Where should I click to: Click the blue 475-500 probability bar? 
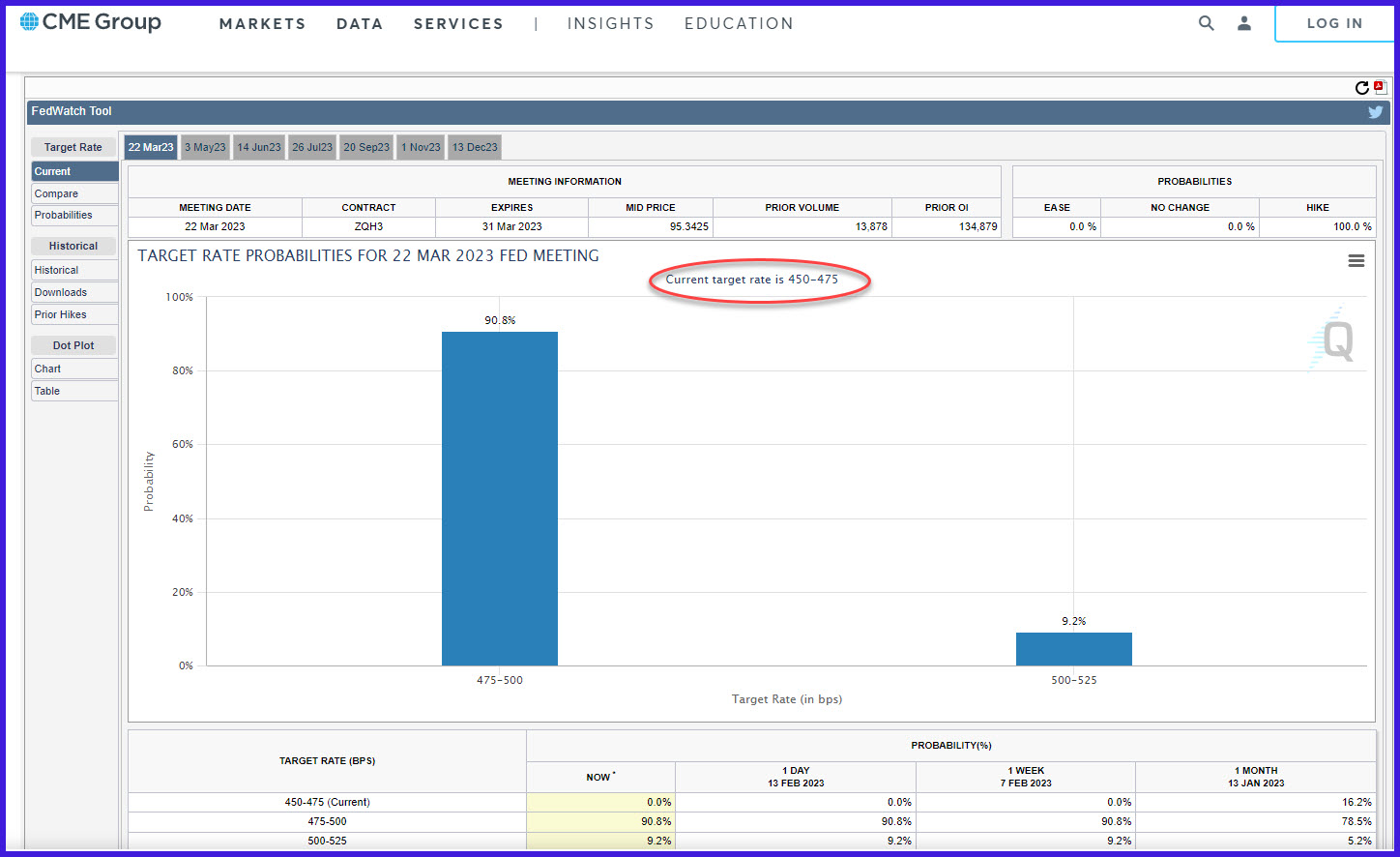pyautogui.click(x=500, y=498)
